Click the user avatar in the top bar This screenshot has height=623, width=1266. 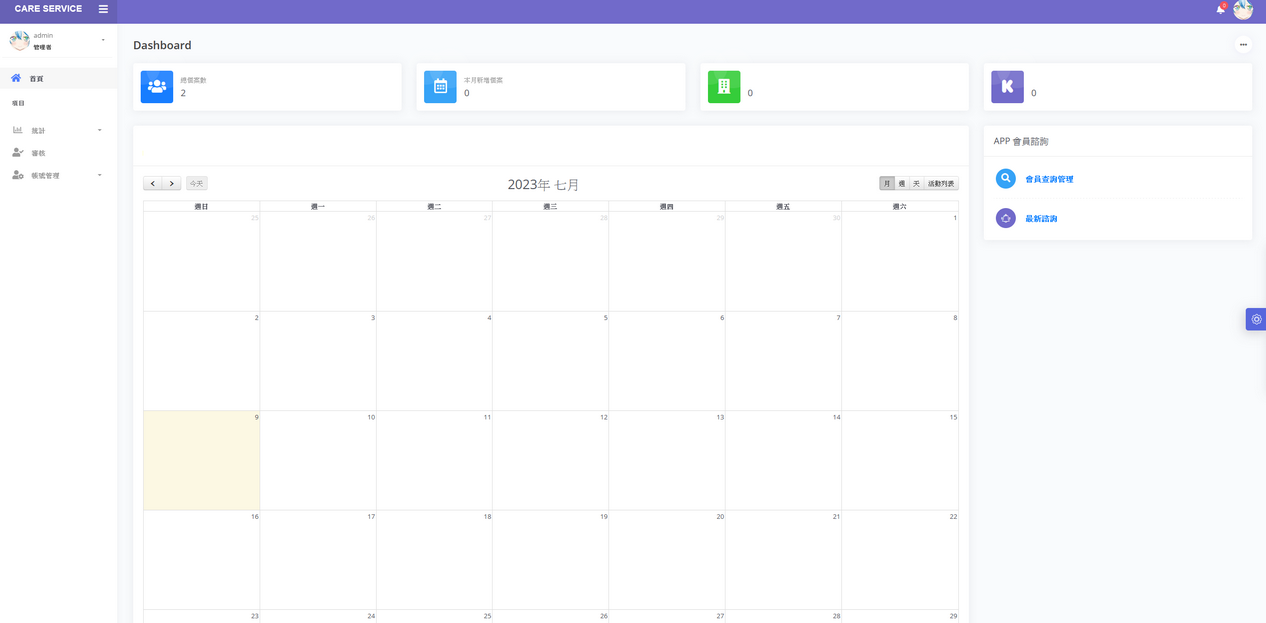(x=1243, y=10)
